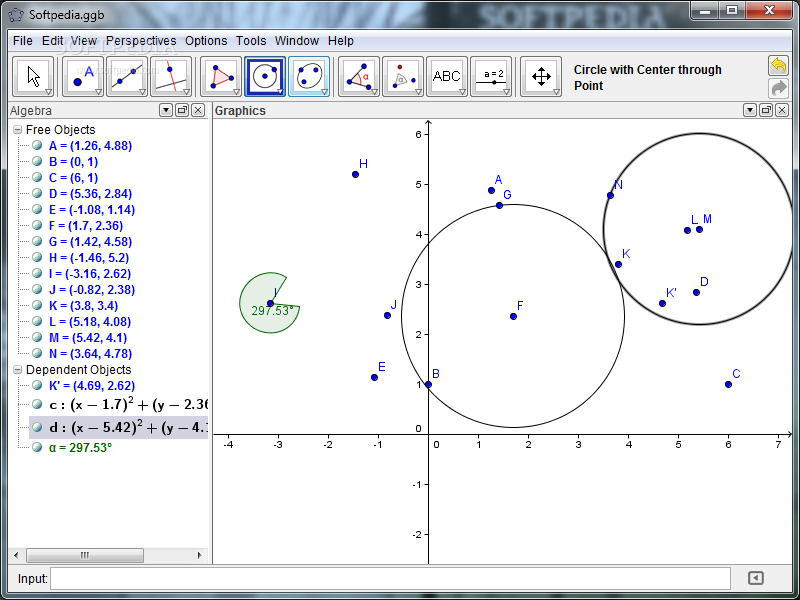Screen dimensions: 800x600
Task: Click the Undo arrow button
Action: (778, 66)
